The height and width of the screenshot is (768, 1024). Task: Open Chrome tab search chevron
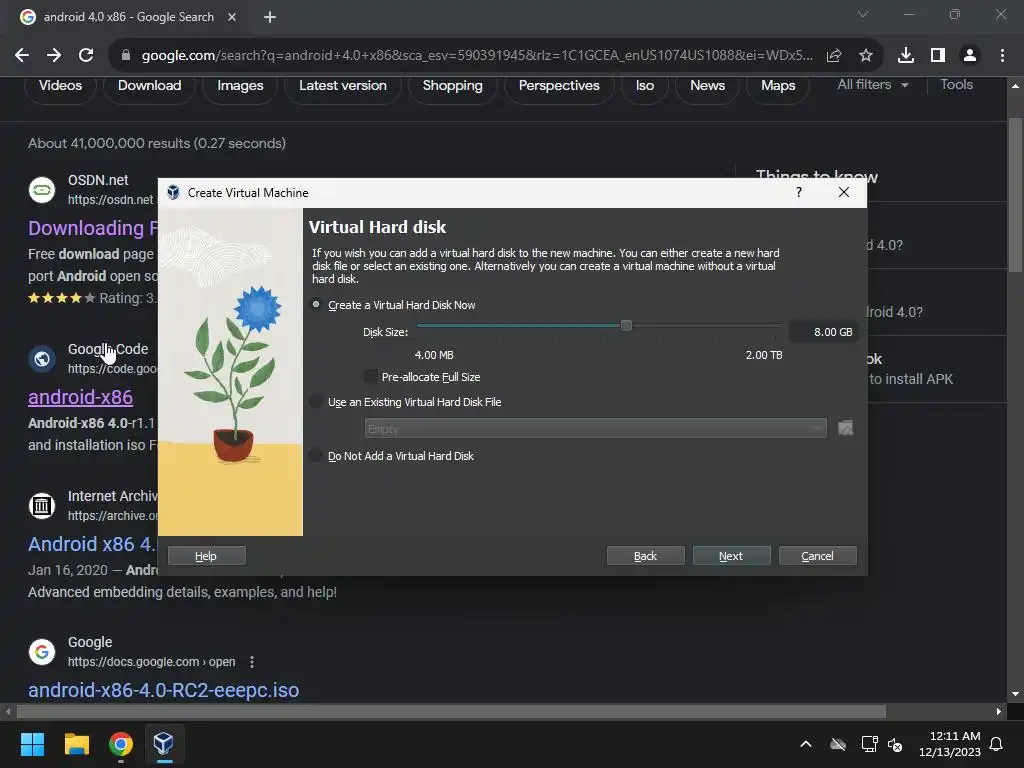tap(863, 14)
